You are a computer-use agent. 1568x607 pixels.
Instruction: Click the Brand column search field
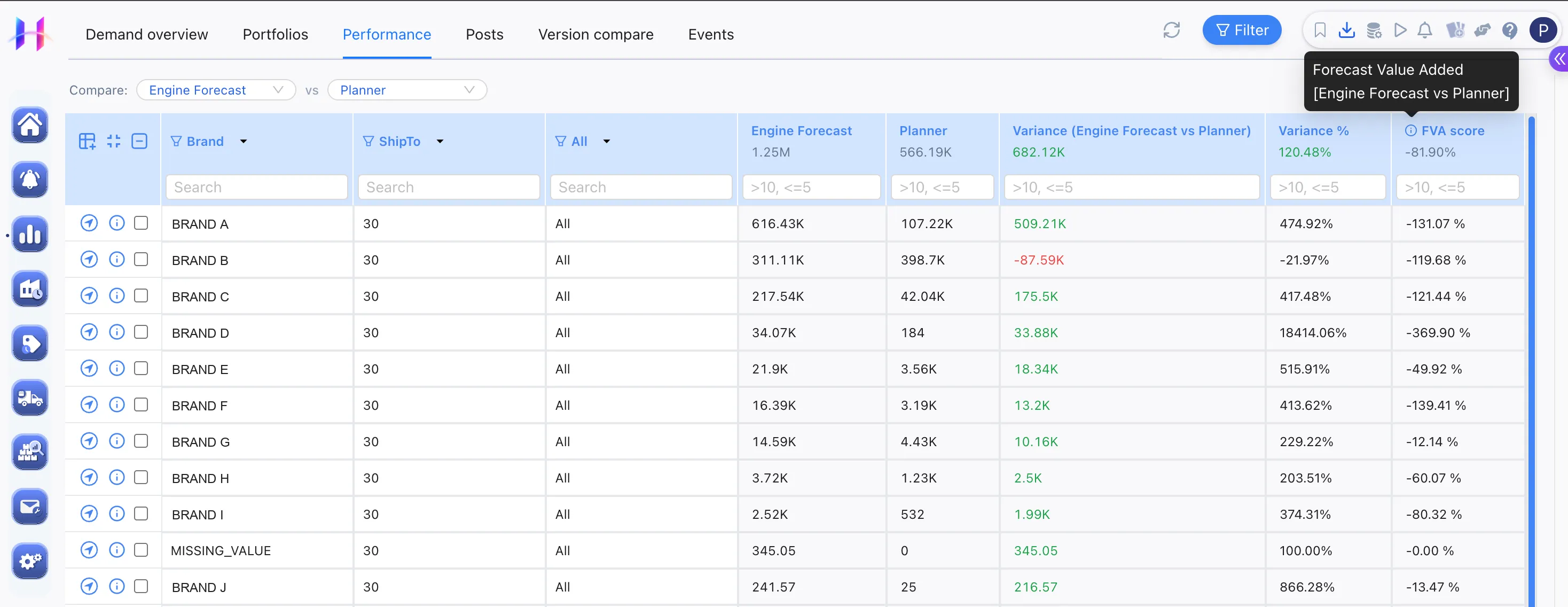coord(256,187)
